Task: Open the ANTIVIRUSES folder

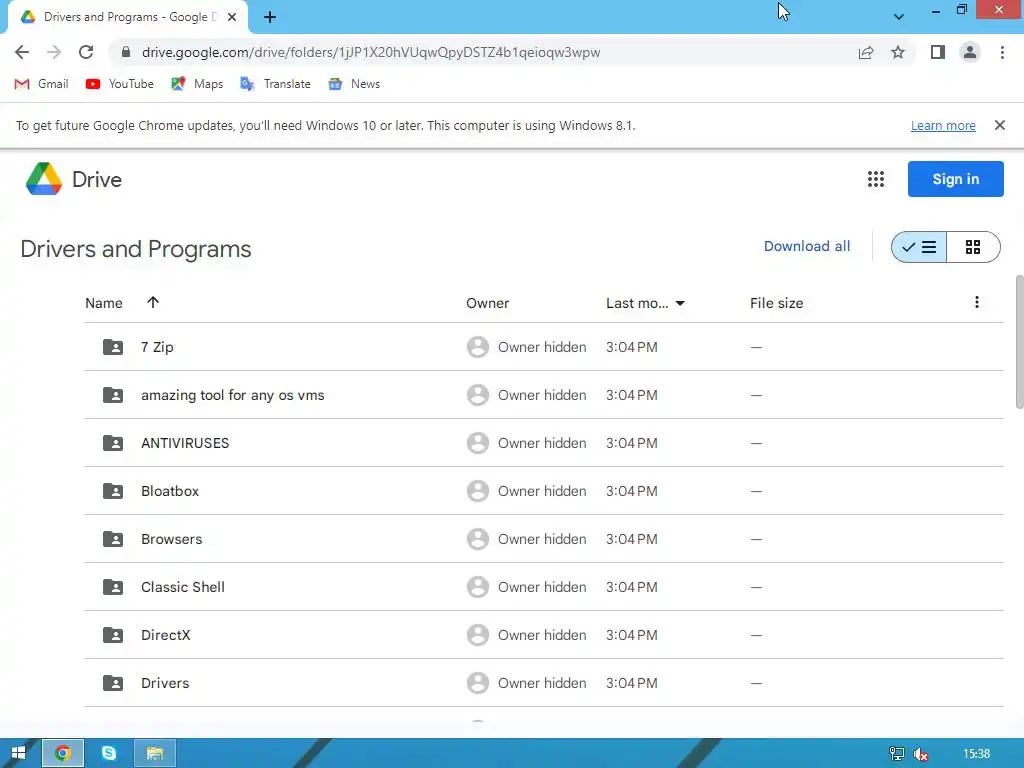Action: click(x=543, y=443)
